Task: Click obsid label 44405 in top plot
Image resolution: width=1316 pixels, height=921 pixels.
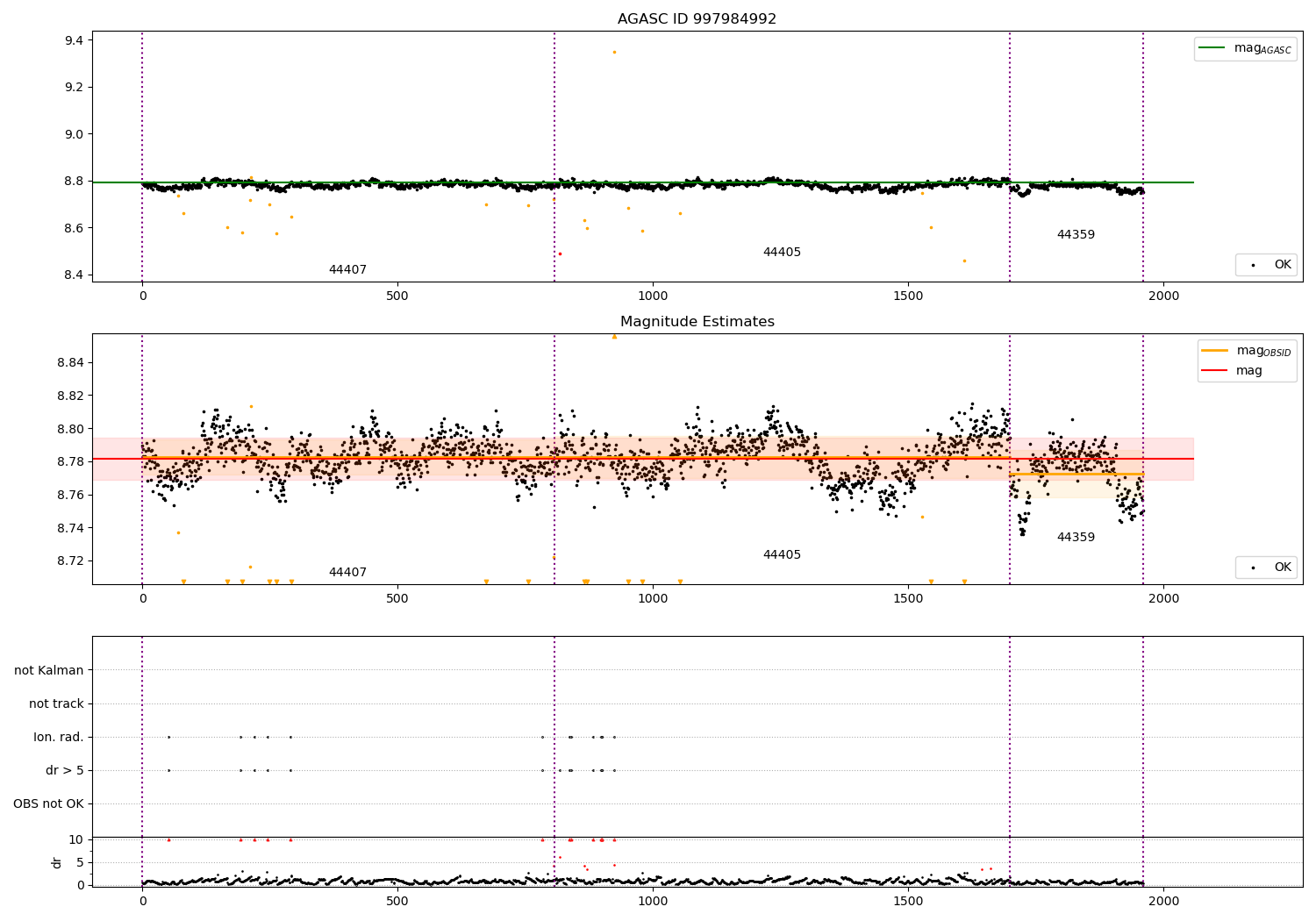Action: [782, 252]
